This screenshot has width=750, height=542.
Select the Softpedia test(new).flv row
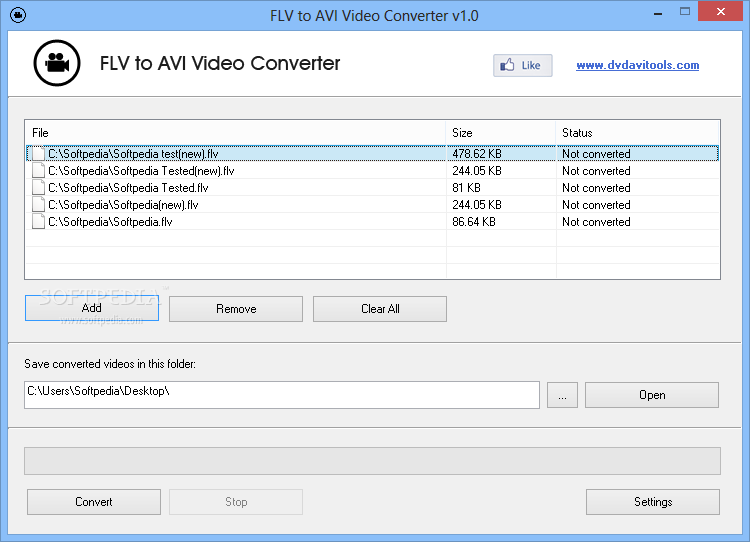tap(373, 154)
